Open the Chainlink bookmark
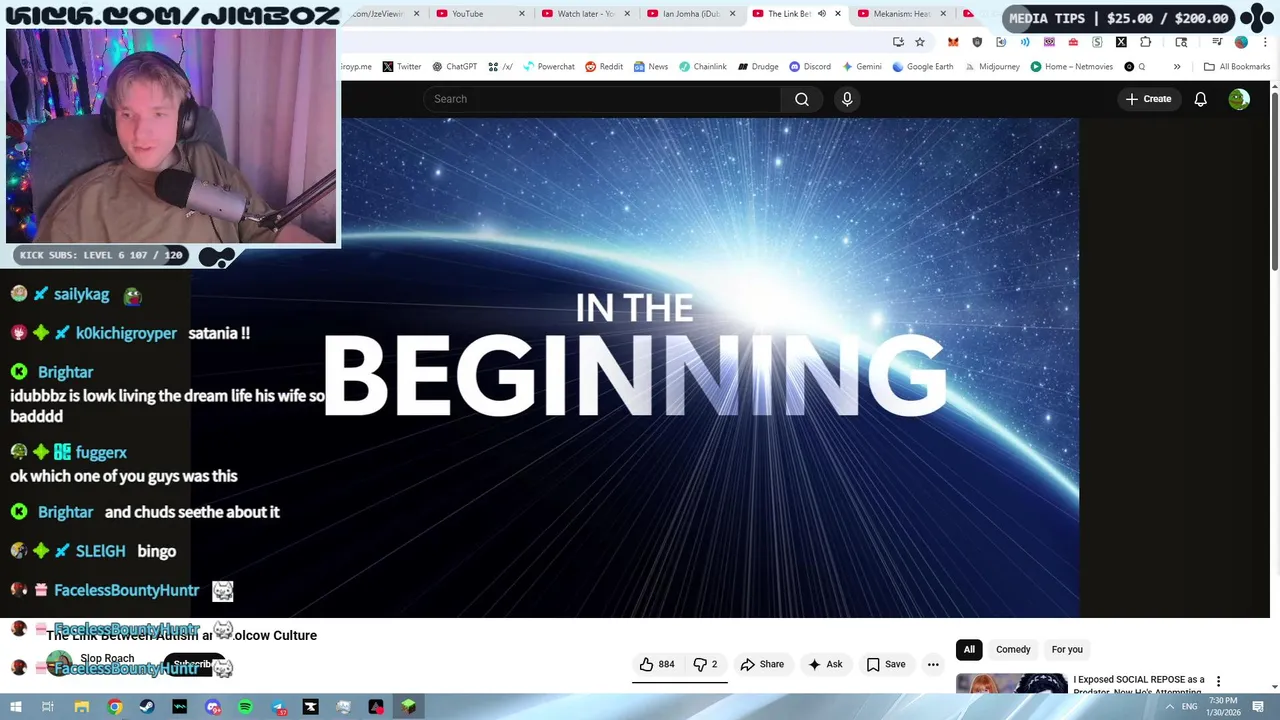Screen dimensions: 1280x720 coord(703,67)
